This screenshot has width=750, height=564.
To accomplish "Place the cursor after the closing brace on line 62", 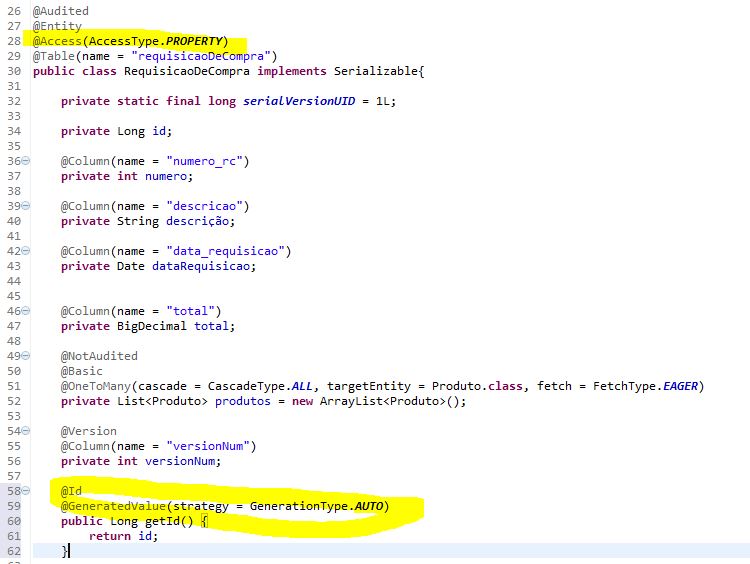I will click(69, 551).
